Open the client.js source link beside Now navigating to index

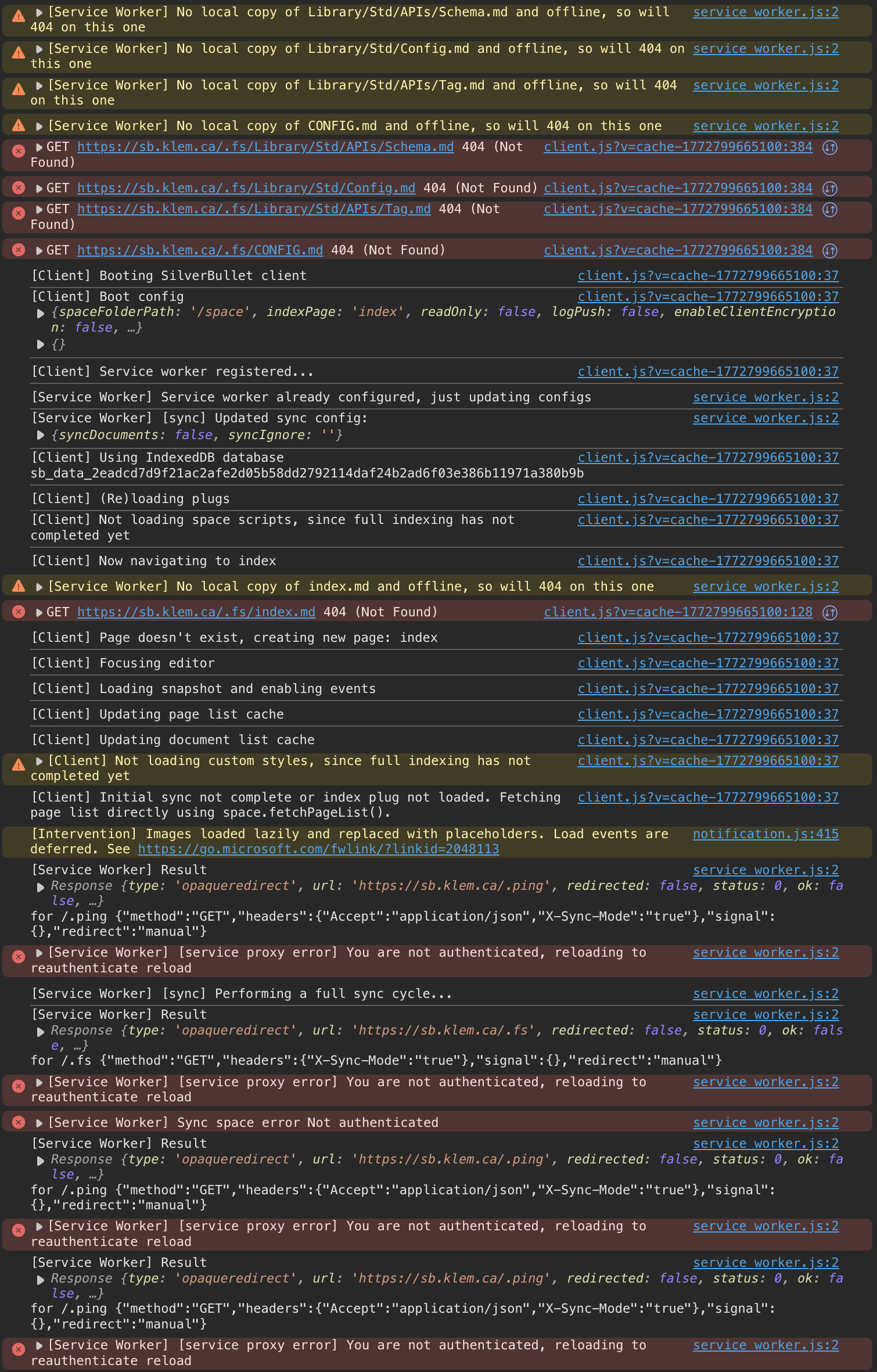click(x=708, y=561)
